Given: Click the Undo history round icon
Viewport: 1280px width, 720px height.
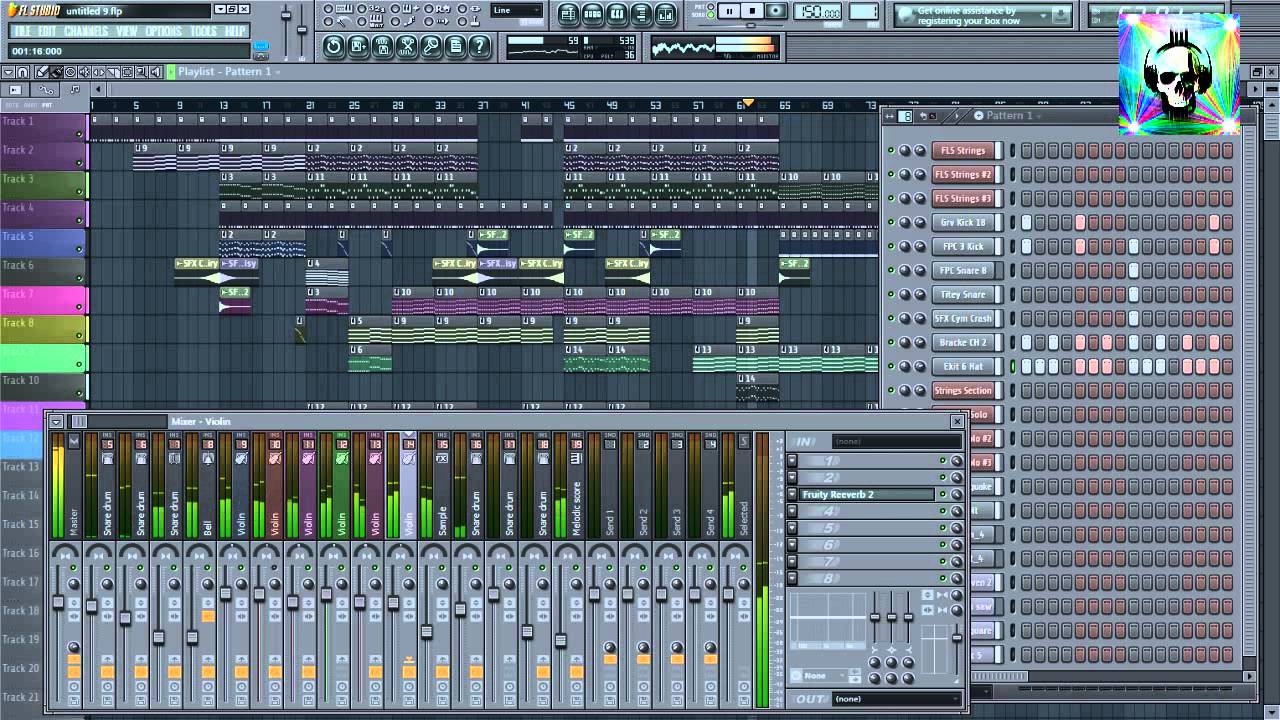Looking at the screenshot, I should point(333,46).
